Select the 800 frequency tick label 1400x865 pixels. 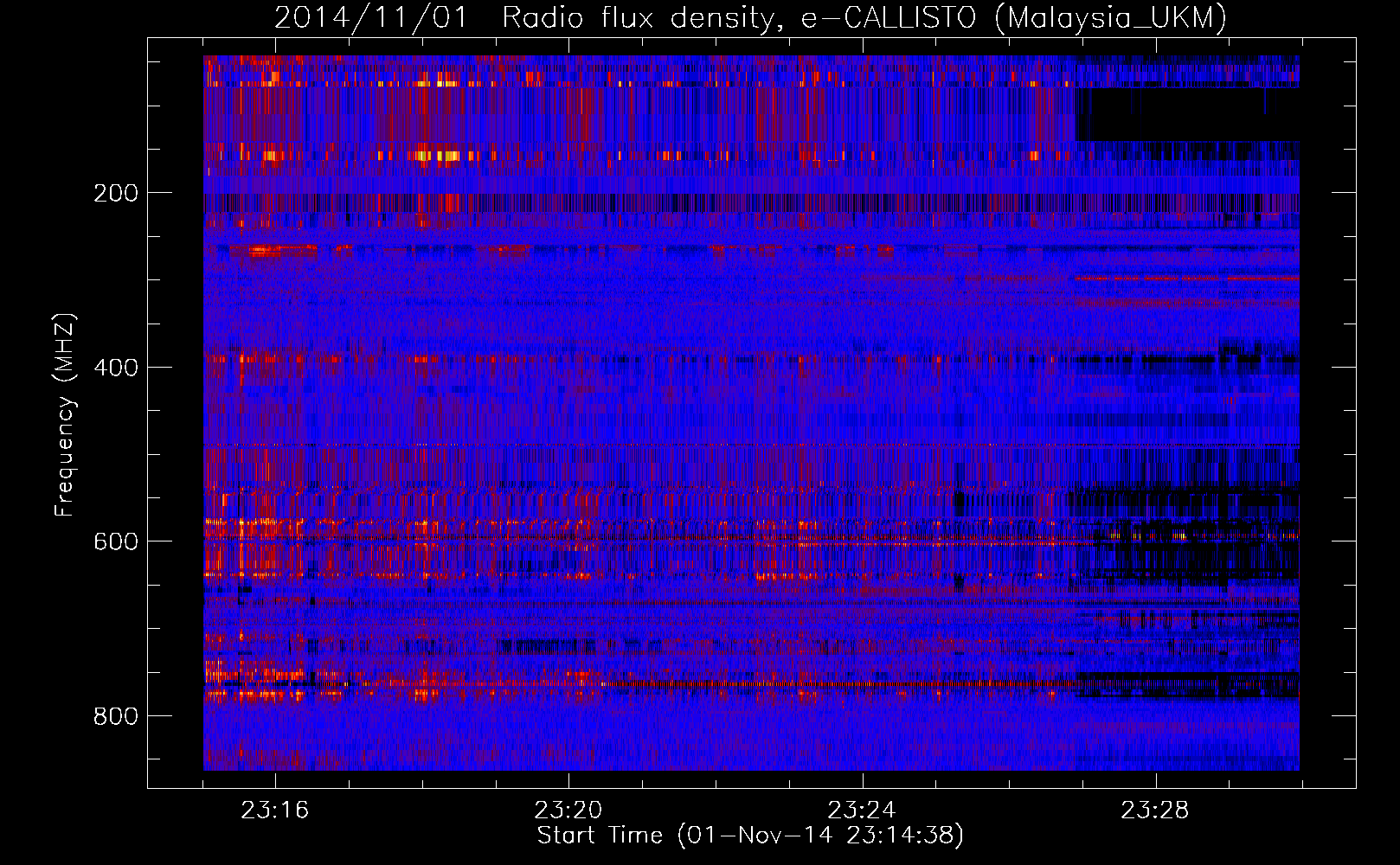click(x=116, y=716)
